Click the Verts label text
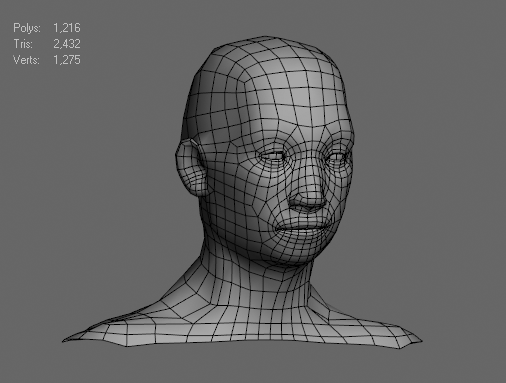The image size is (506, 383). pyautogui.click(x=26, y=60)
